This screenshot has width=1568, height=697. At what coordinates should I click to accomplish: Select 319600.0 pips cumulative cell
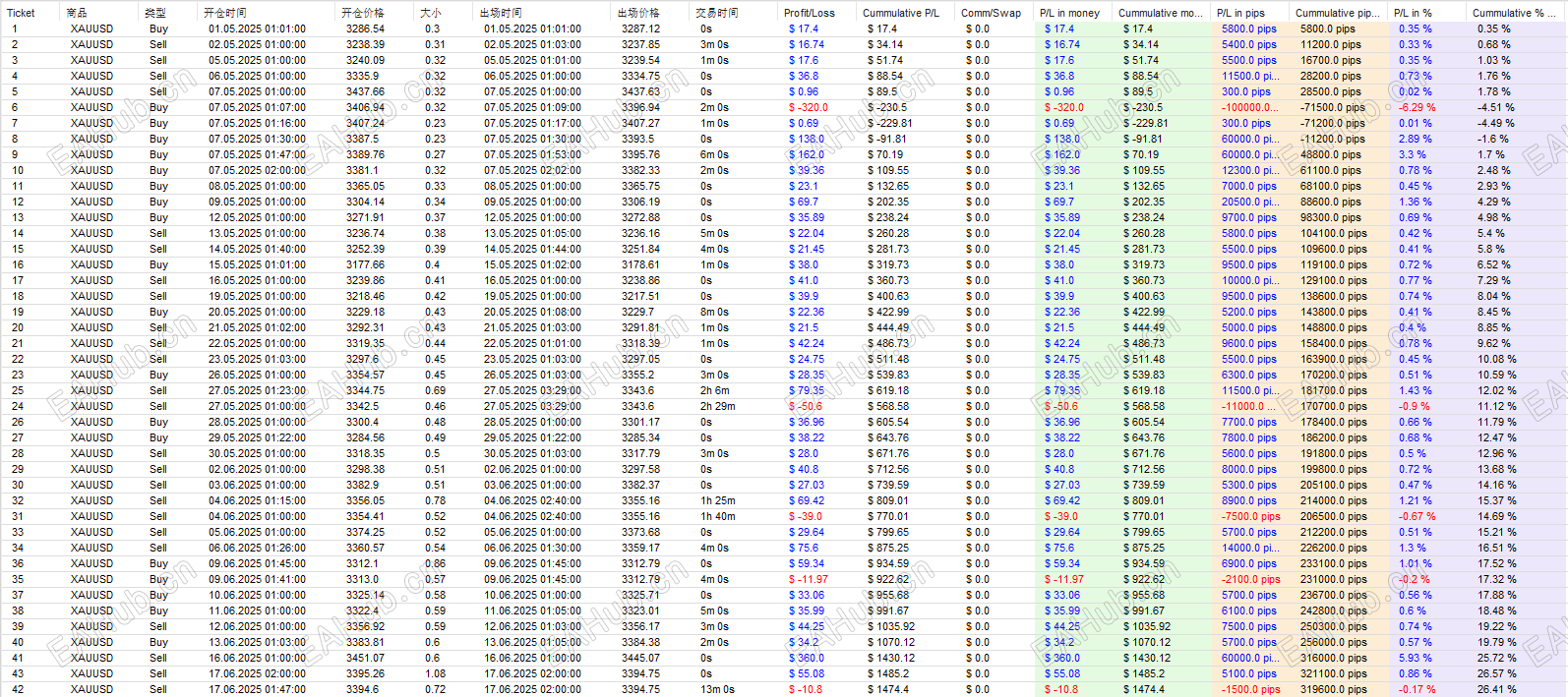(1334, 689)
